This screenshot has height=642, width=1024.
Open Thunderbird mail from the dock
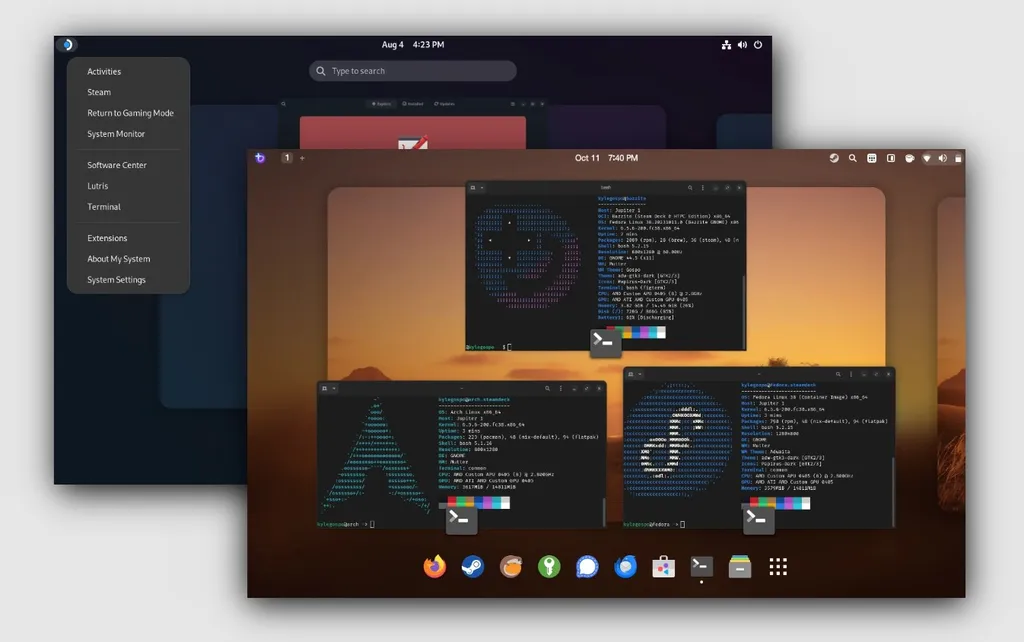pyautogui.click(x=625, y=567)
